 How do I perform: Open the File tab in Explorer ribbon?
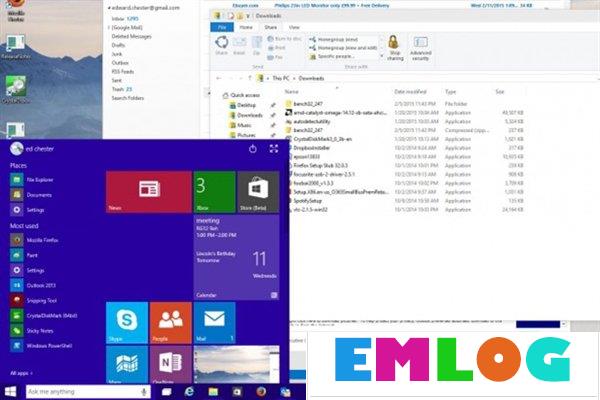click(x=222, y=27)
